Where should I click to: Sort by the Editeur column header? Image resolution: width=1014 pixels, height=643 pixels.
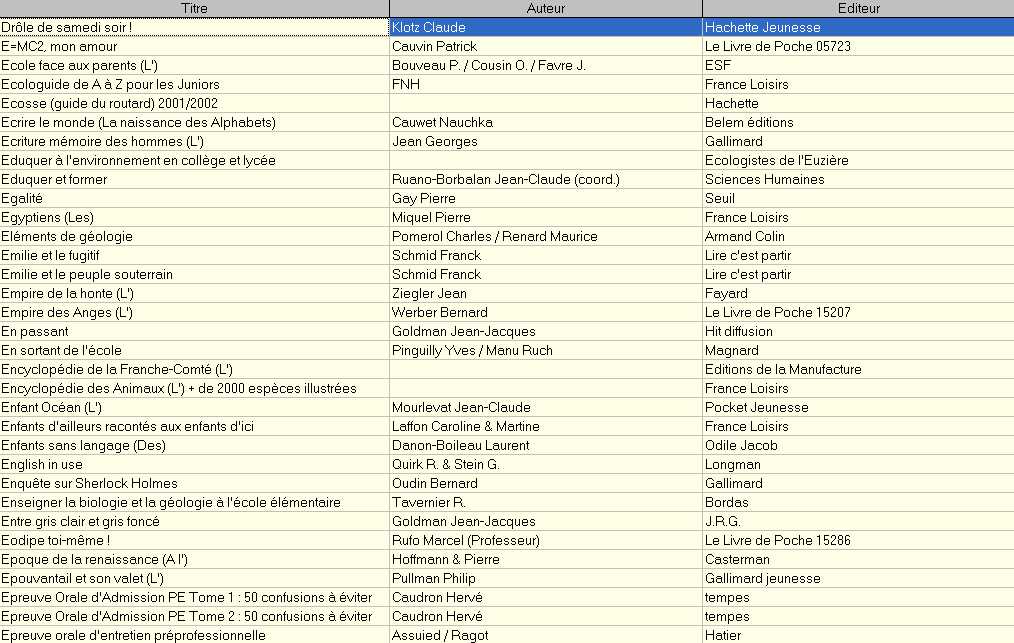click(x=858, y=8)
